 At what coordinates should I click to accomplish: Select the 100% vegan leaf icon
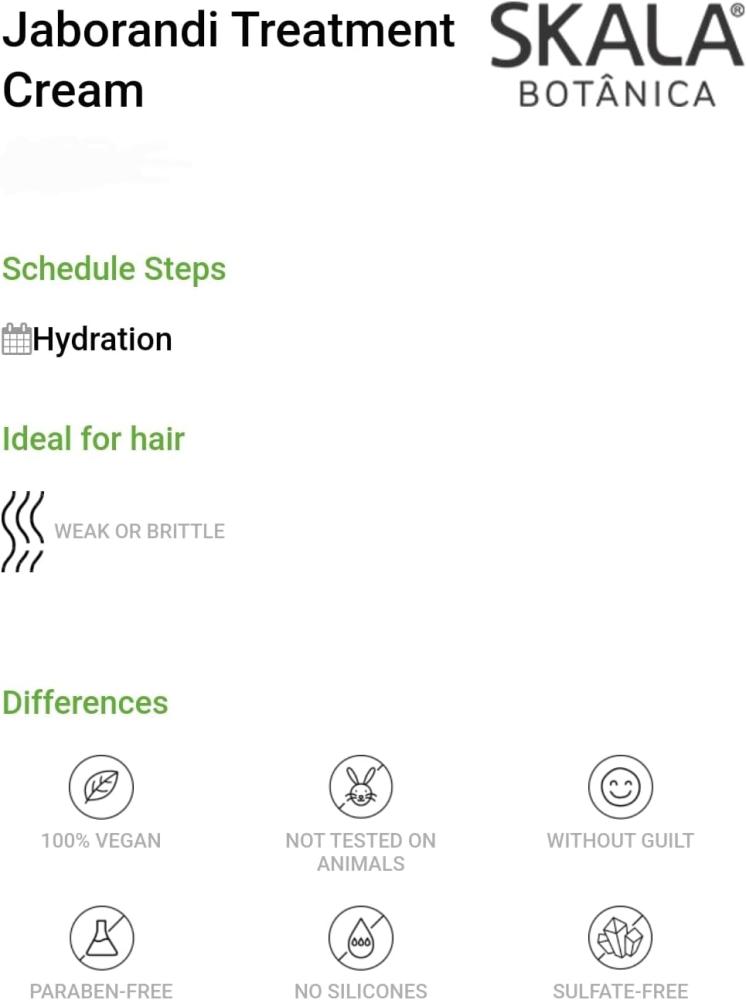101,787
